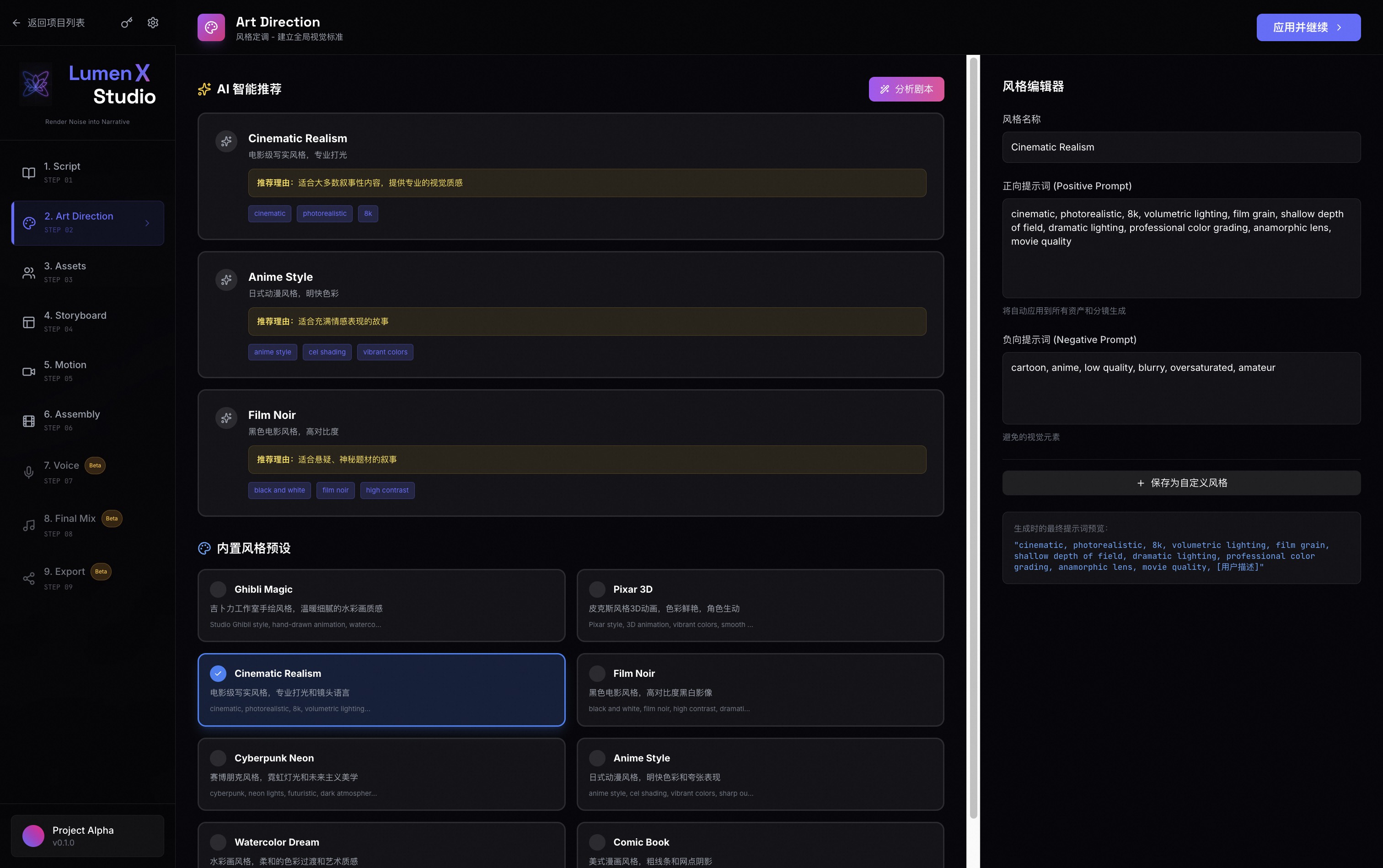Click 保存为自定义风格 button
The image size is (1383, 868).
[x=1181, y=483]
